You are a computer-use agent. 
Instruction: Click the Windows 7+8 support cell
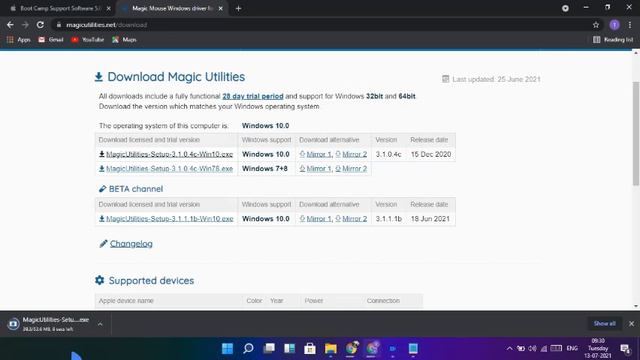(x=264, y=169)
